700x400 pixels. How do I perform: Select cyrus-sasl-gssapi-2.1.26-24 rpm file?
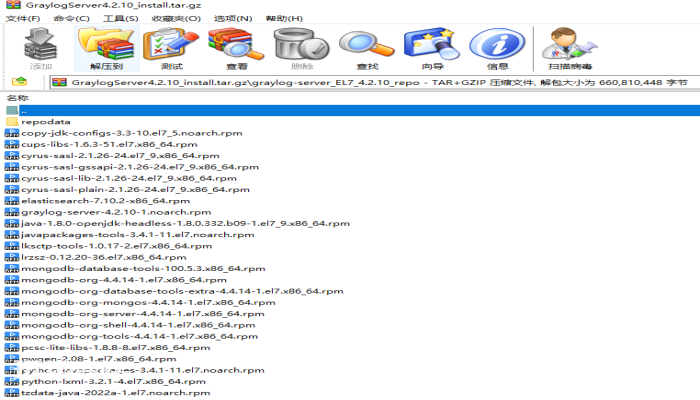tap(140, 167)
